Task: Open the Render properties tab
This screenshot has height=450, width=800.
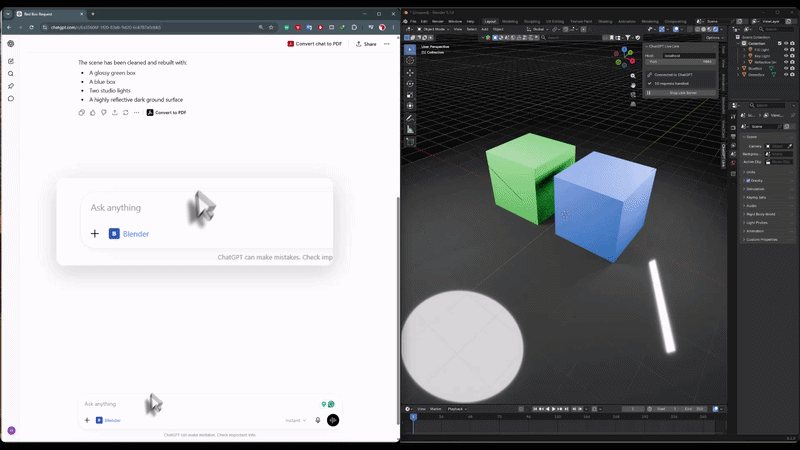Action: [733, 128]
